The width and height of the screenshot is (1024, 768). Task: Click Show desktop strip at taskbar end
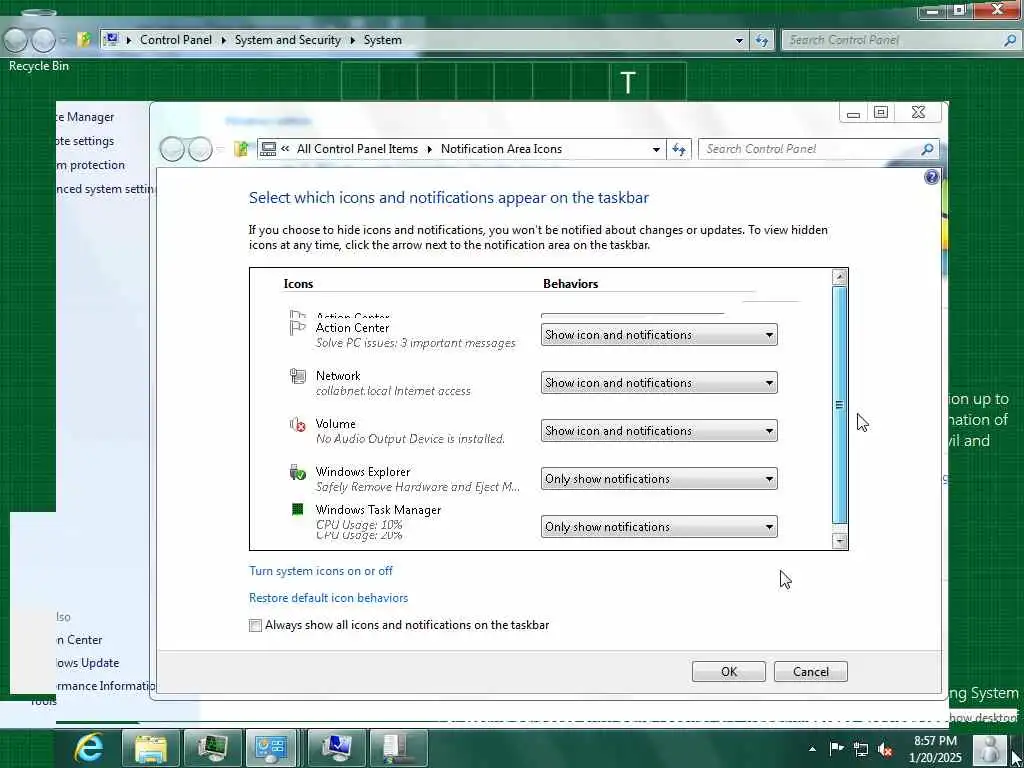[1019, 748]
